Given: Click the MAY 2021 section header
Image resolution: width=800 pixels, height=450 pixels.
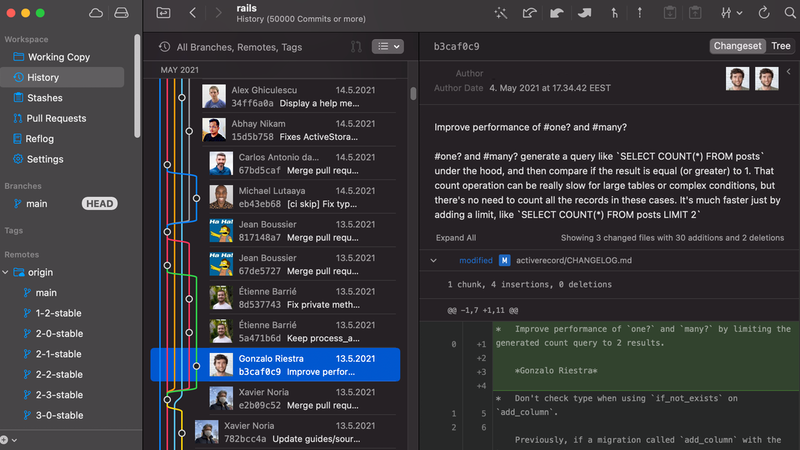Looking at the screenshot, I should [x=180, y=70].
